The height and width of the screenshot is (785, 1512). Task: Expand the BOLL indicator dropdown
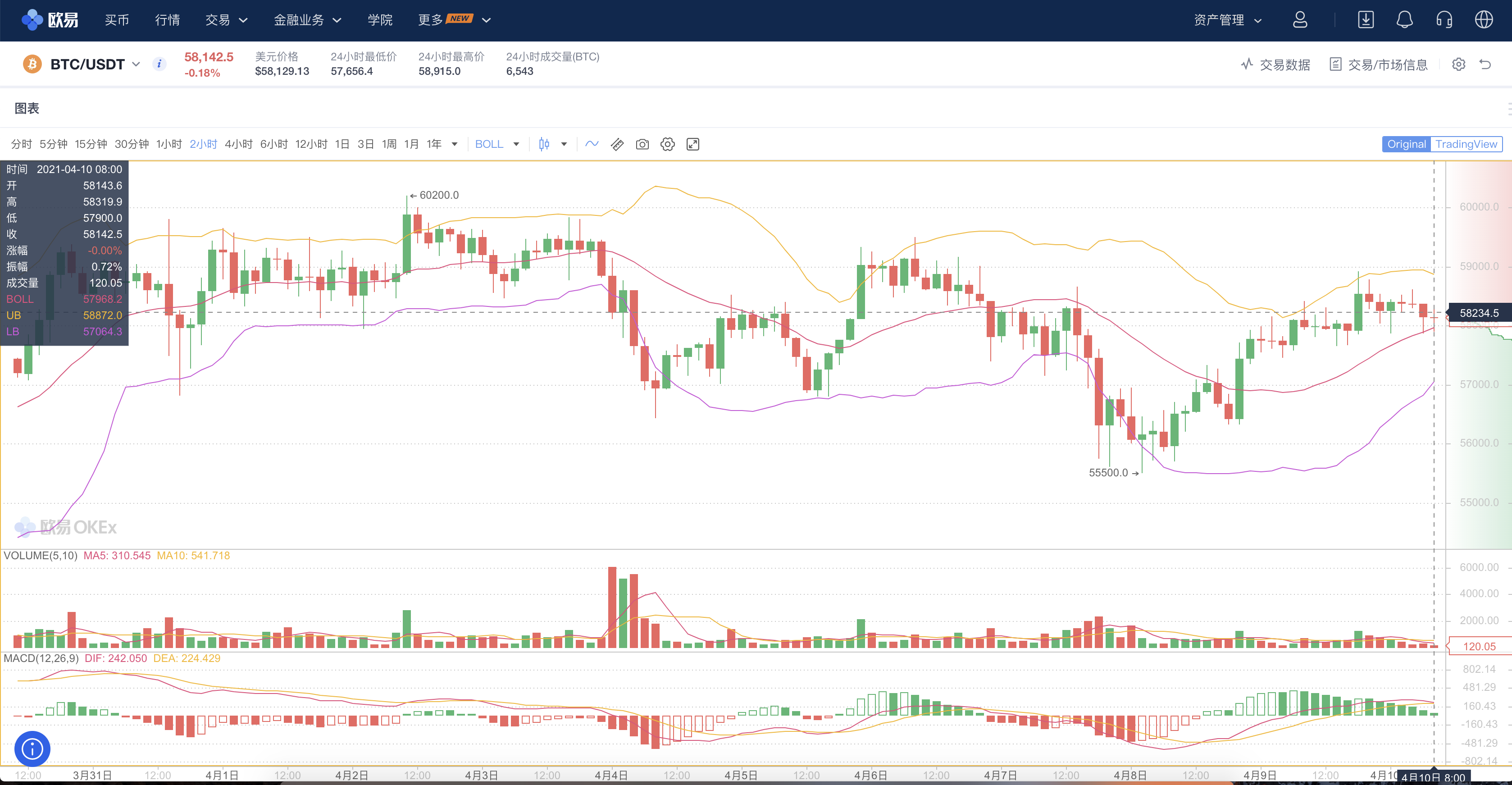tap(516, 145)
